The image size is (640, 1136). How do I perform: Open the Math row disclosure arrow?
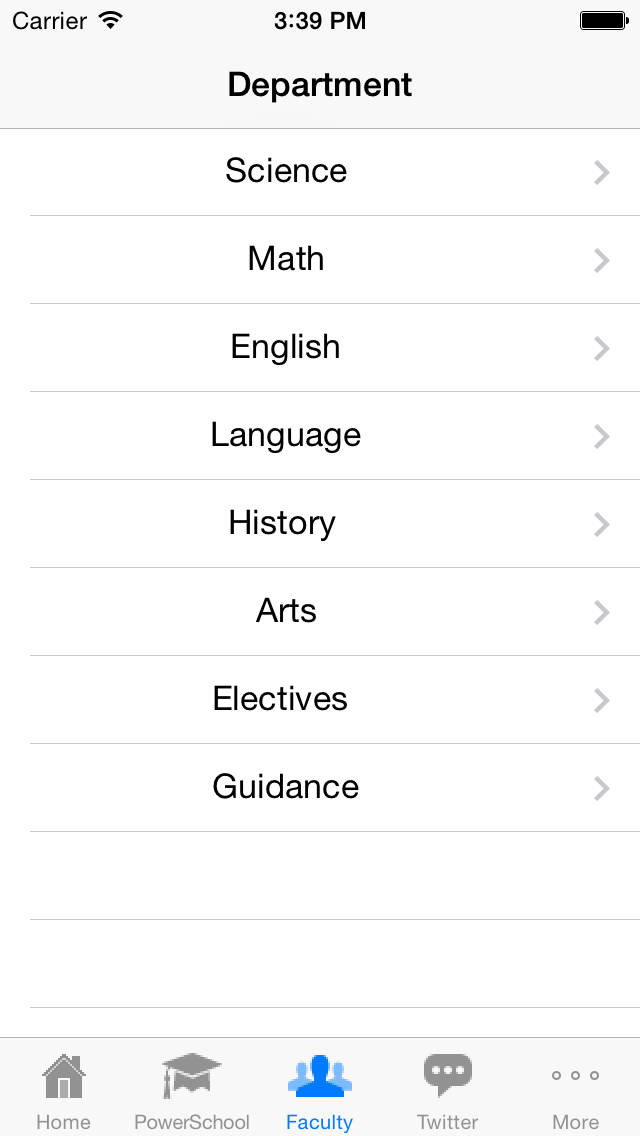[x=602, y=260]
